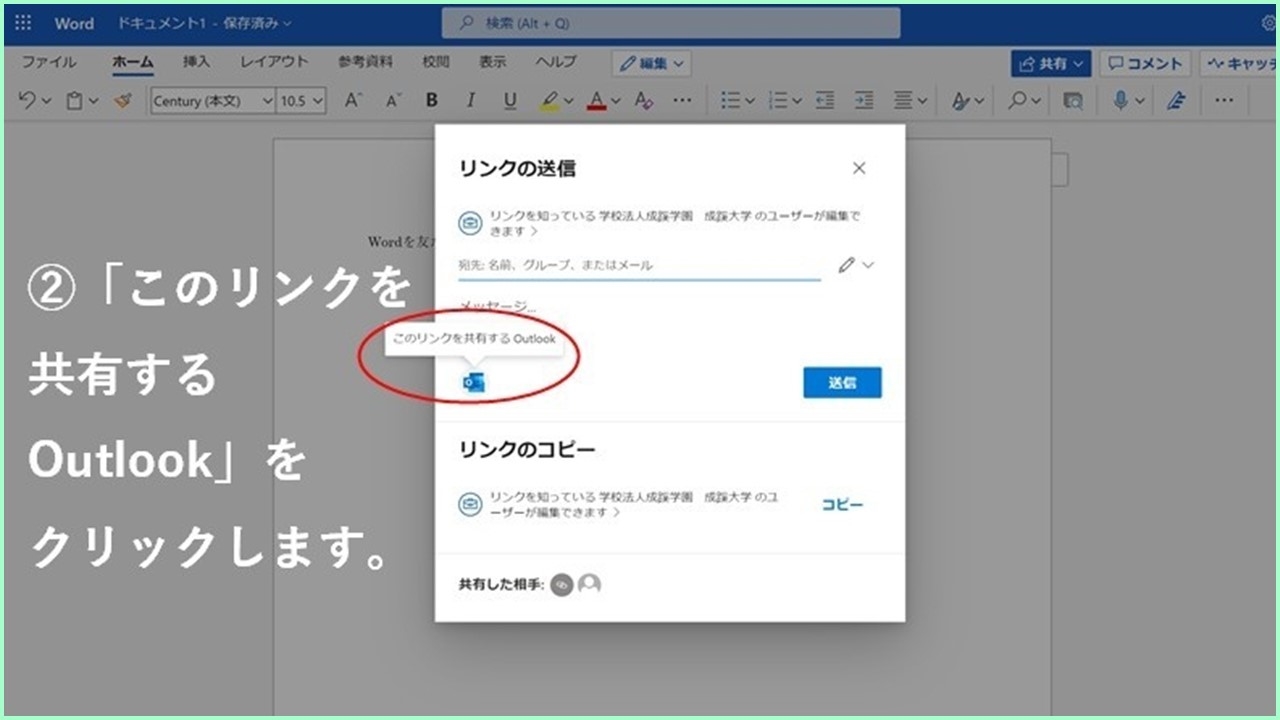Click the Clear Formatting eraser icon

pos(644,100)
